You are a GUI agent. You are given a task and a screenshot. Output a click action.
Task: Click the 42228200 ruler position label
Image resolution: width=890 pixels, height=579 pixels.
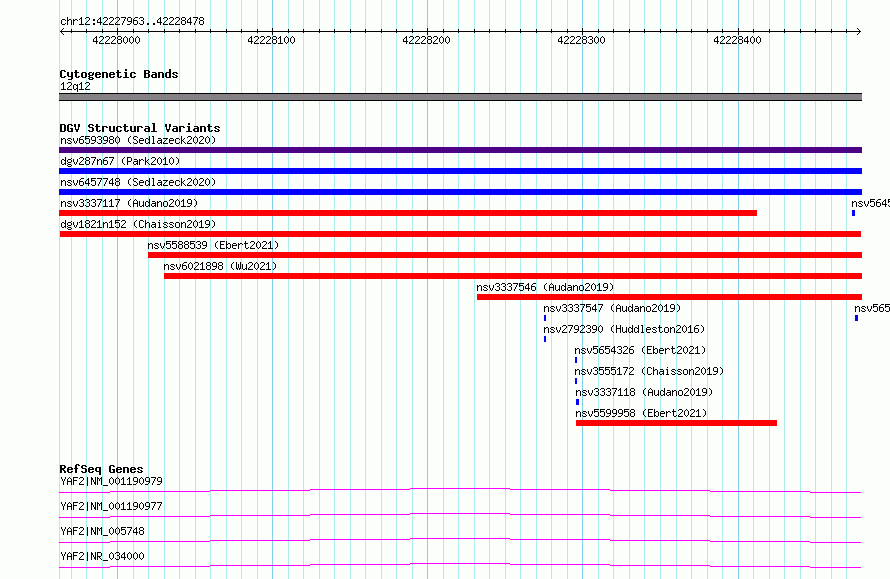pyautogui.click(x=426, y=40)
